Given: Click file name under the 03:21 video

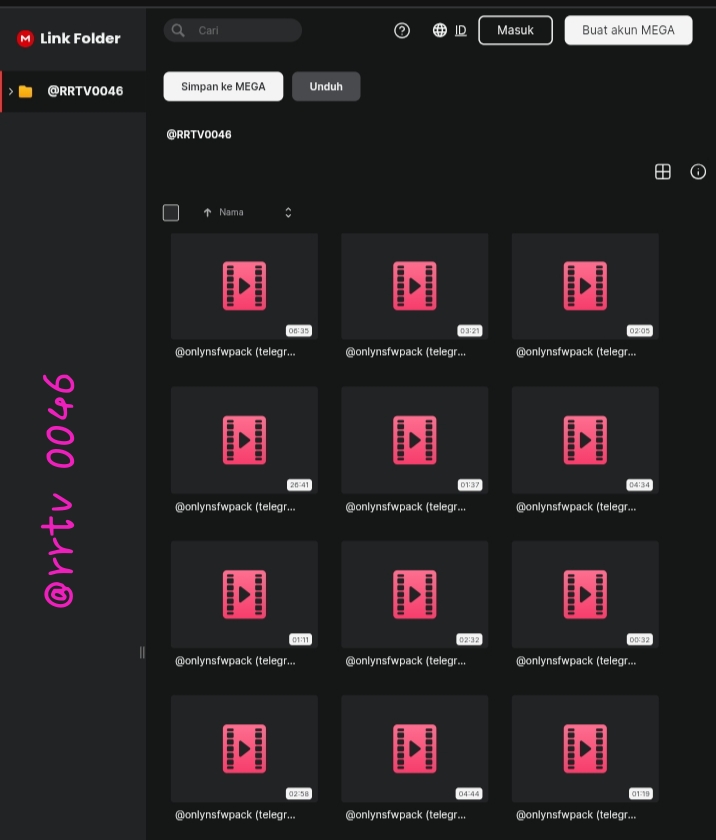Looking at the screenshot, I should pyautogui.click(x=405, y=352).
